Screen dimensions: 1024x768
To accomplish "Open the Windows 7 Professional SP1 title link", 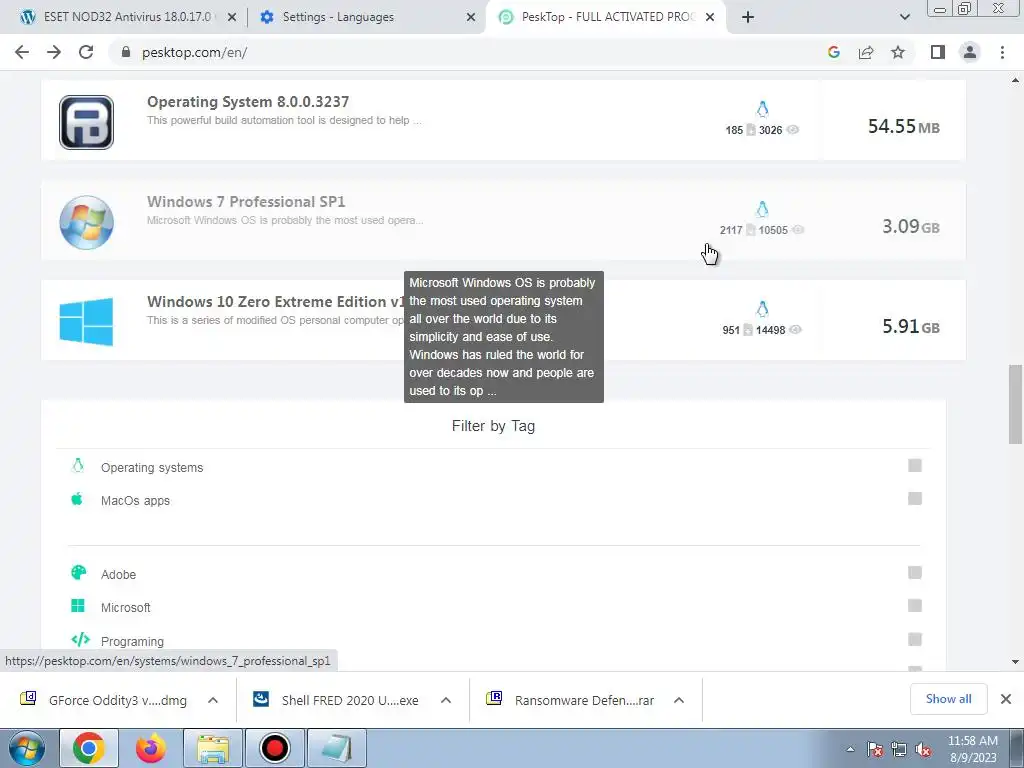I will tap(246, 202).
